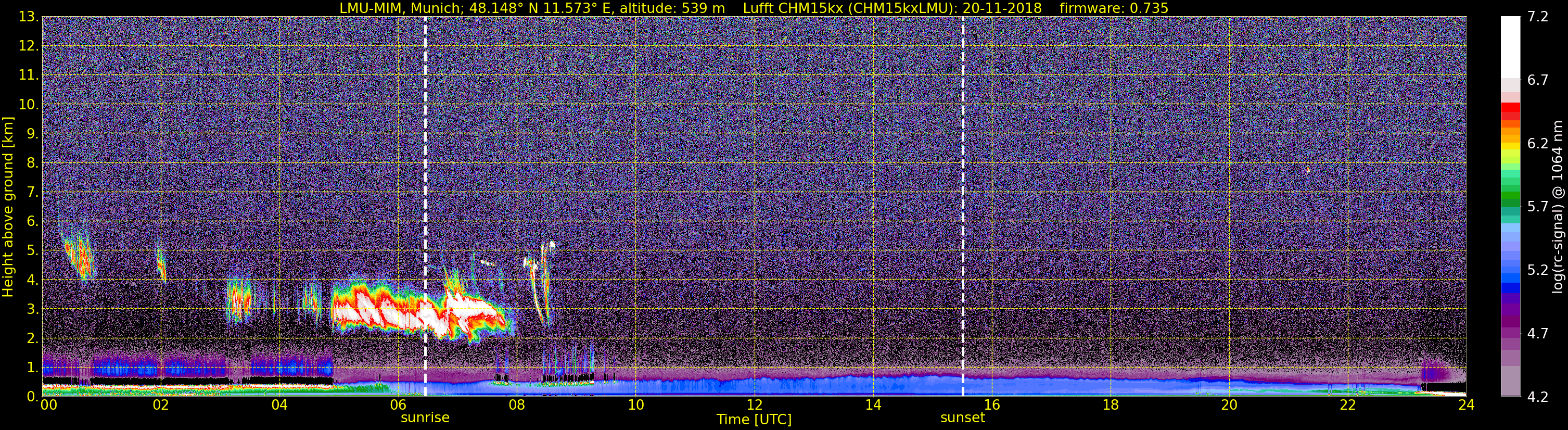Click the '2.' height axis tick label

coord(32,338)
